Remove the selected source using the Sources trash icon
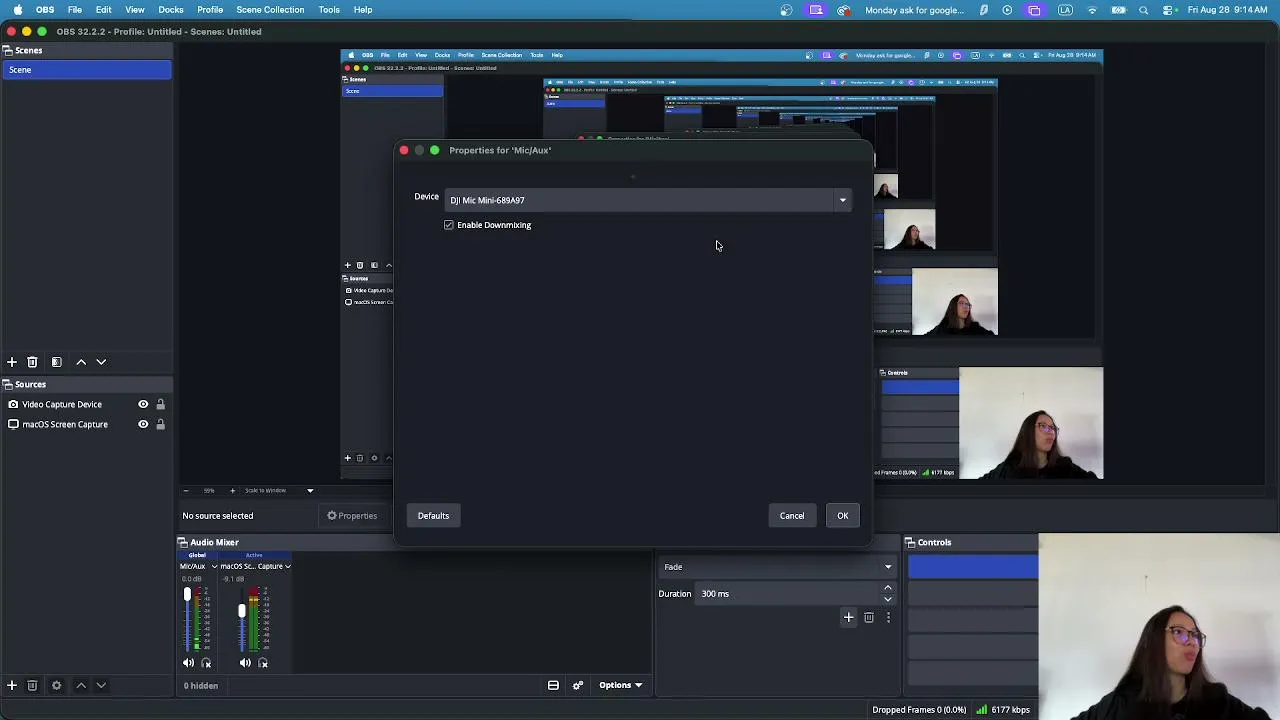Screen dimensions: 1280x720 (32, 685)
